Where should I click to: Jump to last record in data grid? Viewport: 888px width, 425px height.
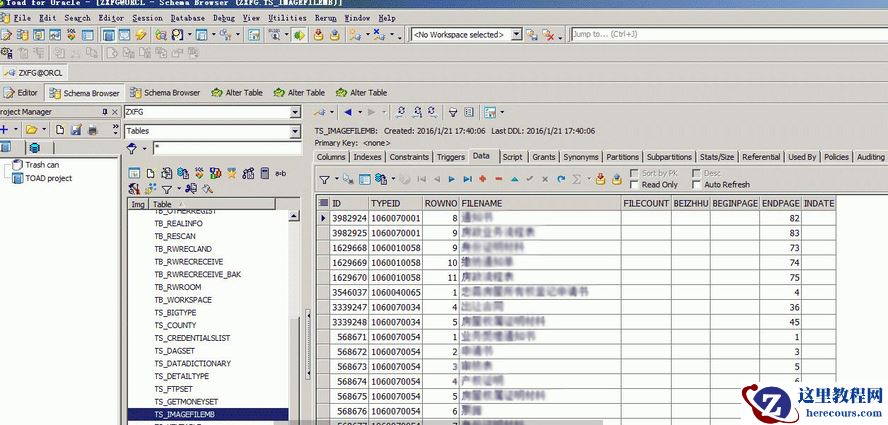coord(467,179)
